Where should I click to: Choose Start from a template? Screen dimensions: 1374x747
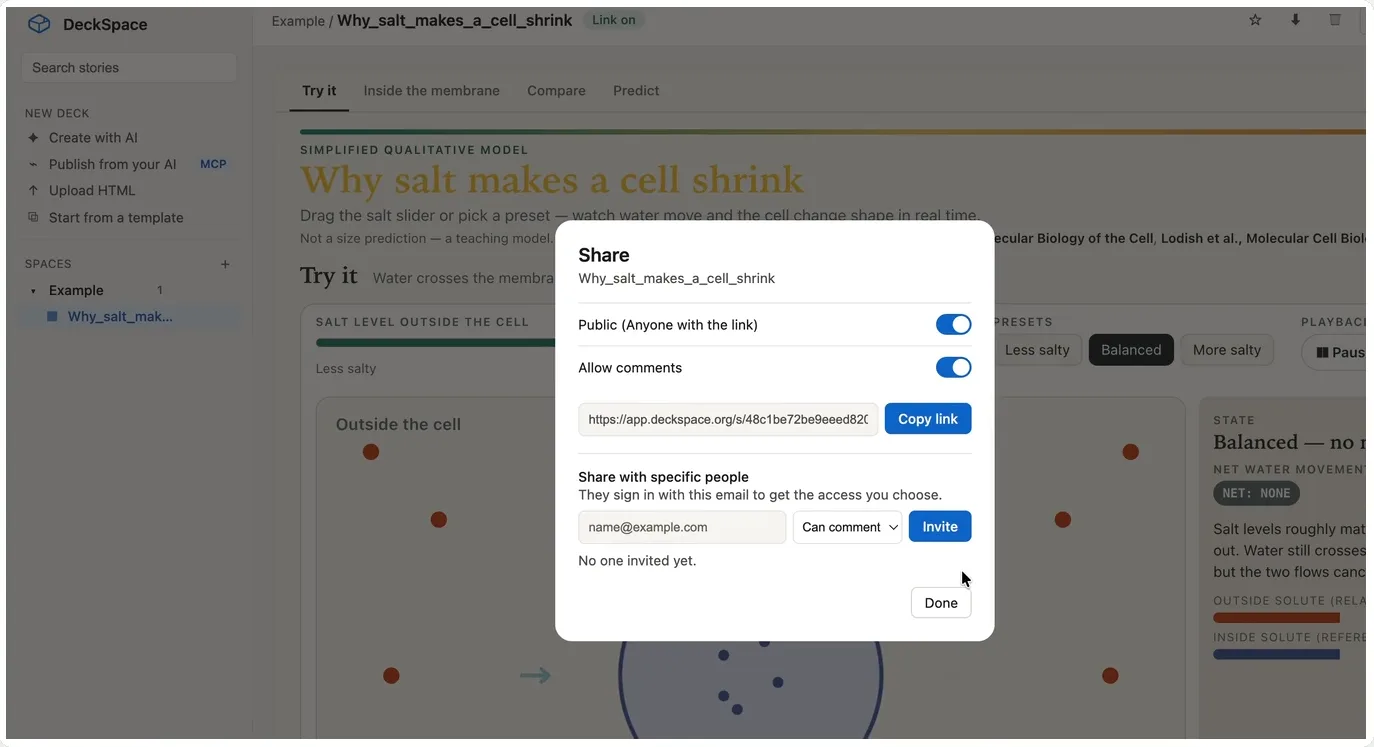pyautogui.click(x=116, y=217)
